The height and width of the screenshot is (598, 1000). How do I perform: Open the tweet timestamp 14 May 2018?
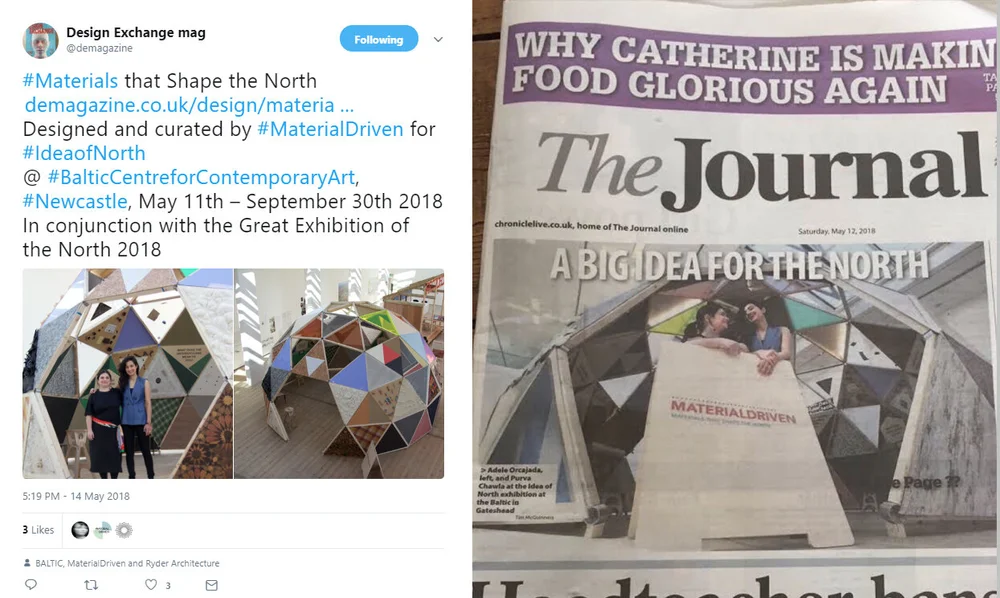(x=76, y=496)
